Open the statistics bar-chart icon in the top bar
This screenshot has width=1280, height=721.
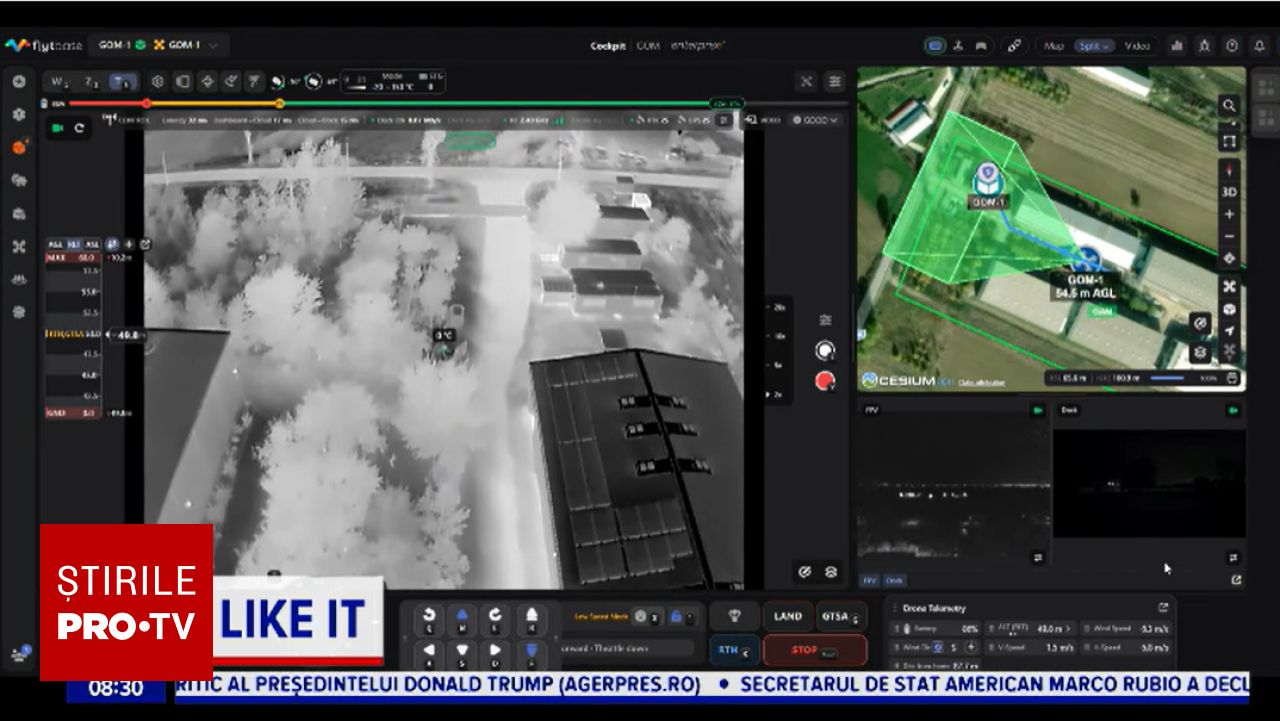pyautogui.click(x=1178, y=46)
